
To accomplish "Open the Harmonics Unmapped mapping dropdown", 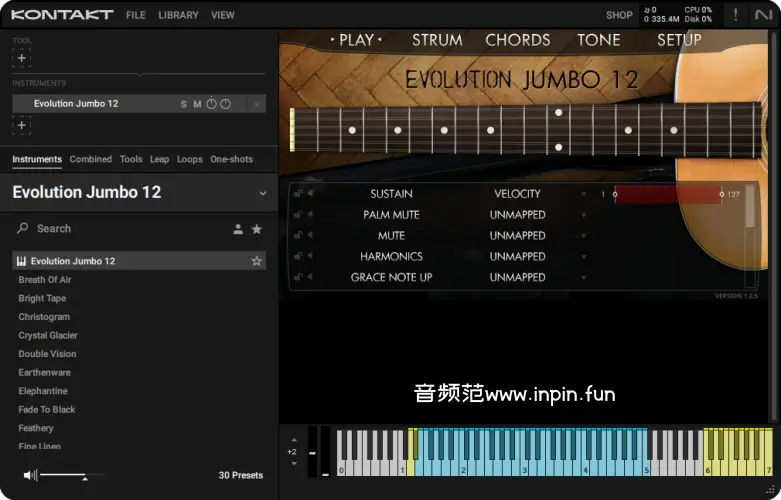I will click(584, 257).
